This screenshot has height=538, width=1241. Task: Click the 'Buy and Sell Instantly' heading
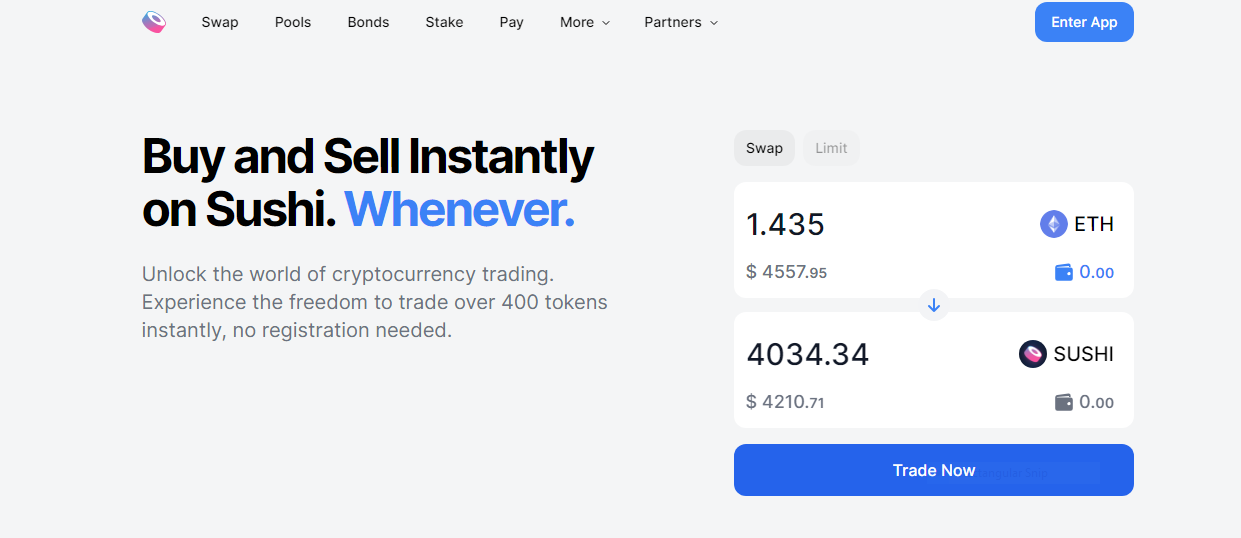368,157
